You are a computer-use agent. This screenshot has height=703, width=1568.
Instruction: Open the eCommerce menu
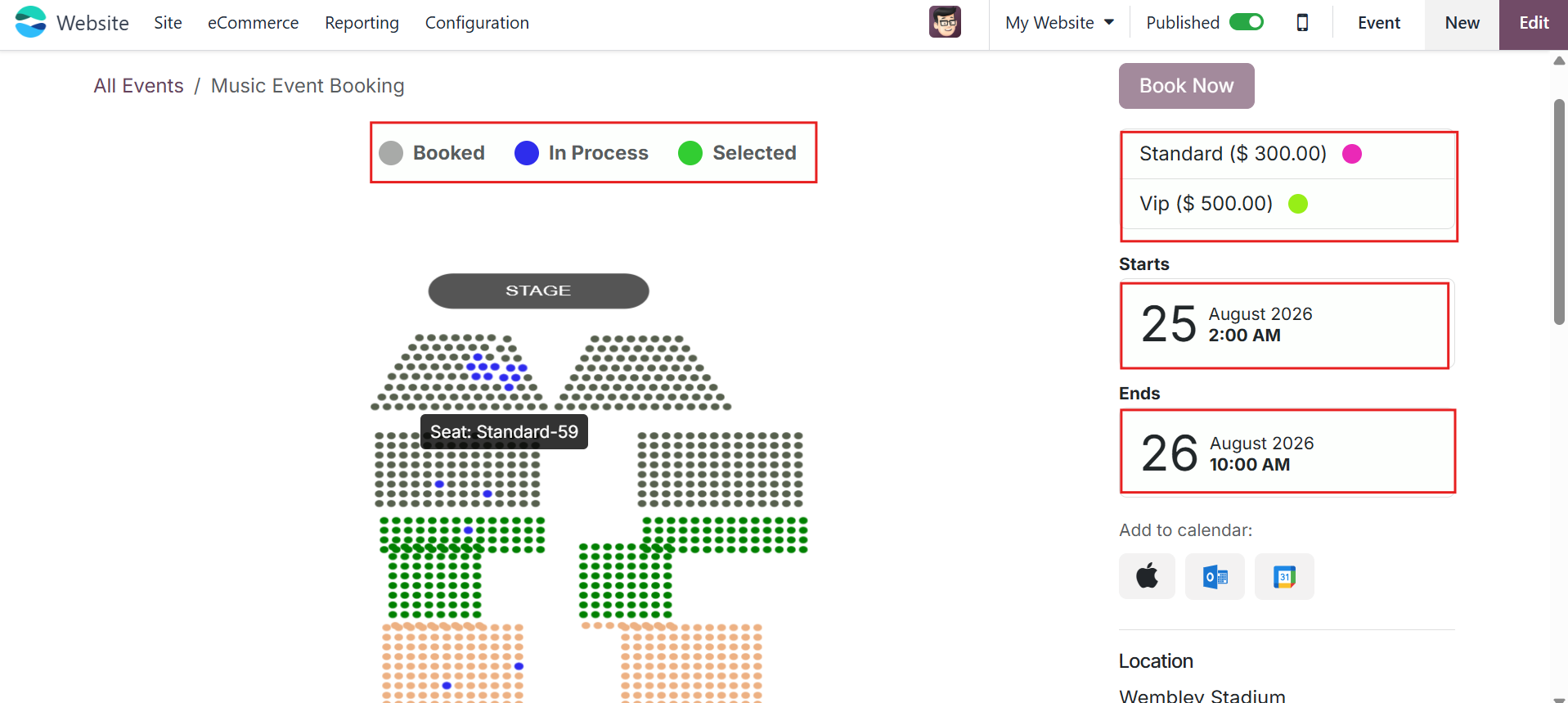pyautogui.click(x=253, y=23)
